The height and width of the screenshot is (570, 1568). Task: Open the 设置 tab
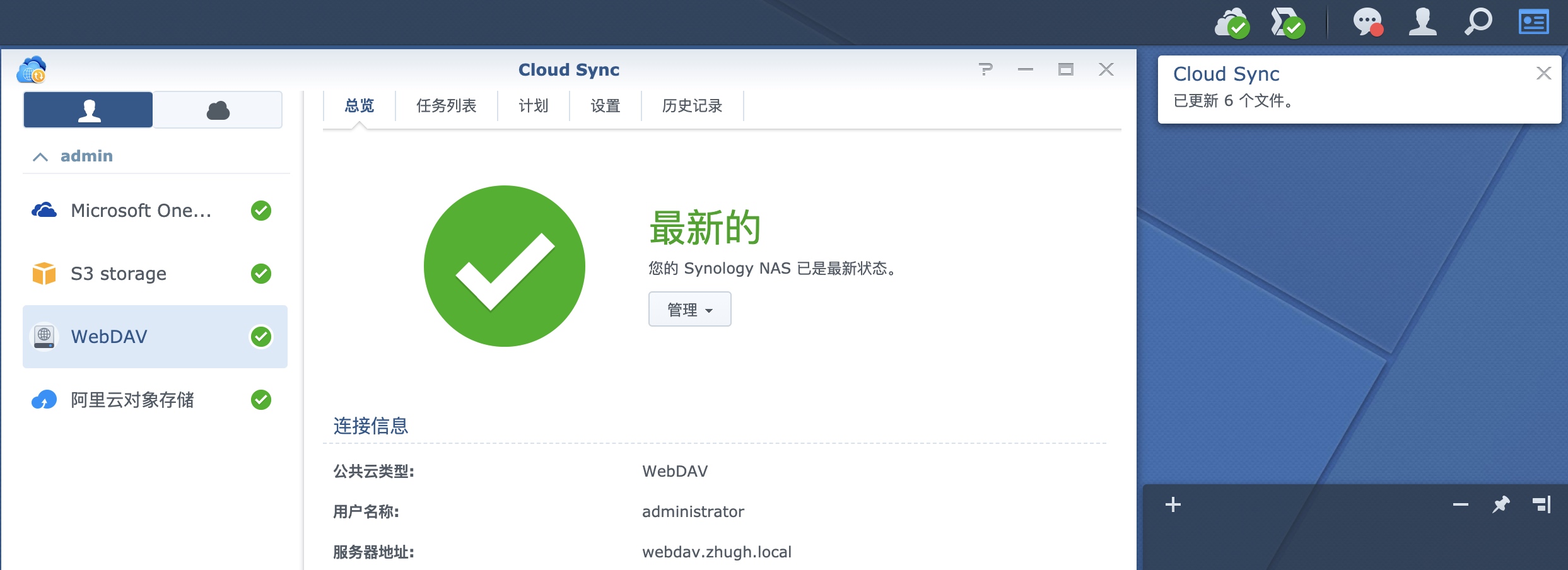606,106
